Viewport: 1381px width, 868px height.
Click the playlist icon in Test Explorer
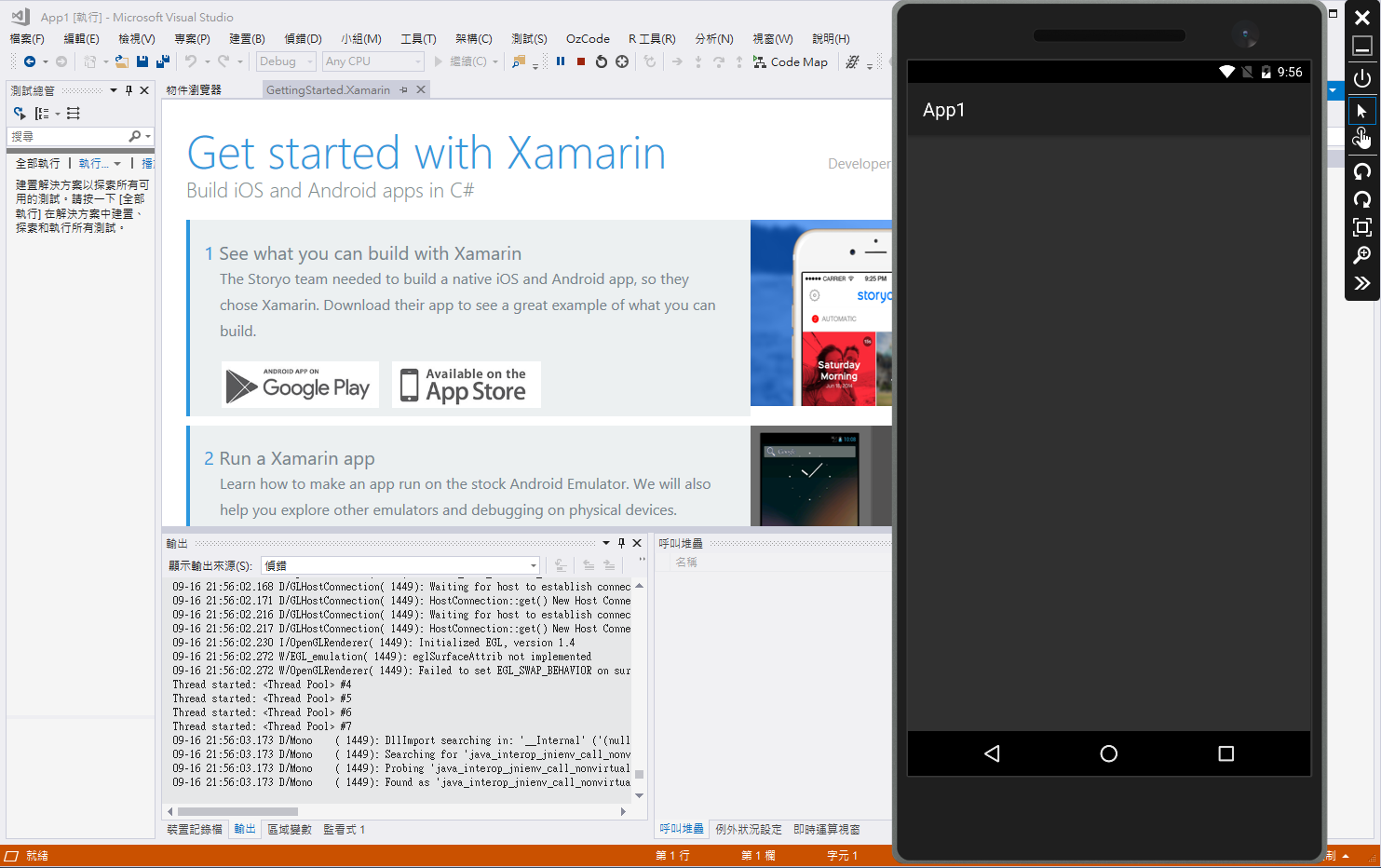pyautogui.click(x=74, y=113)
